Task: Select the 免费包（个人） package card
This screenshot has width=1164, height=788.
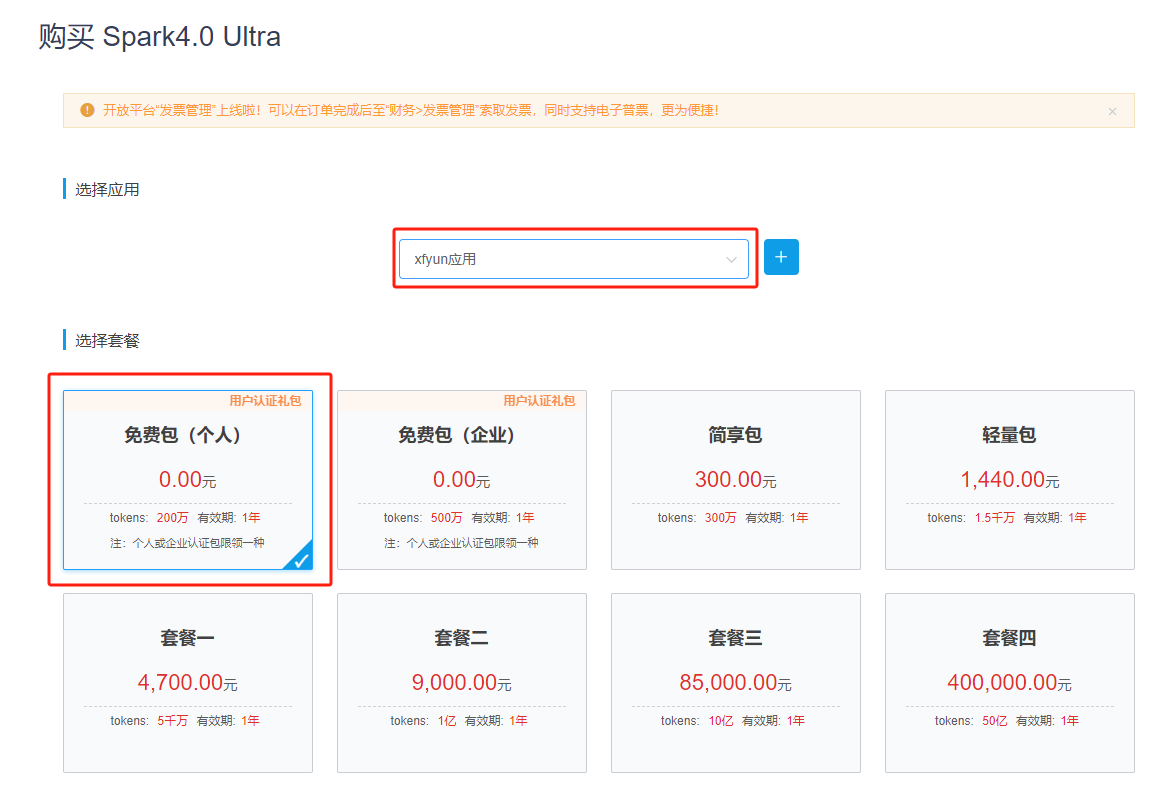Action: 188,480
